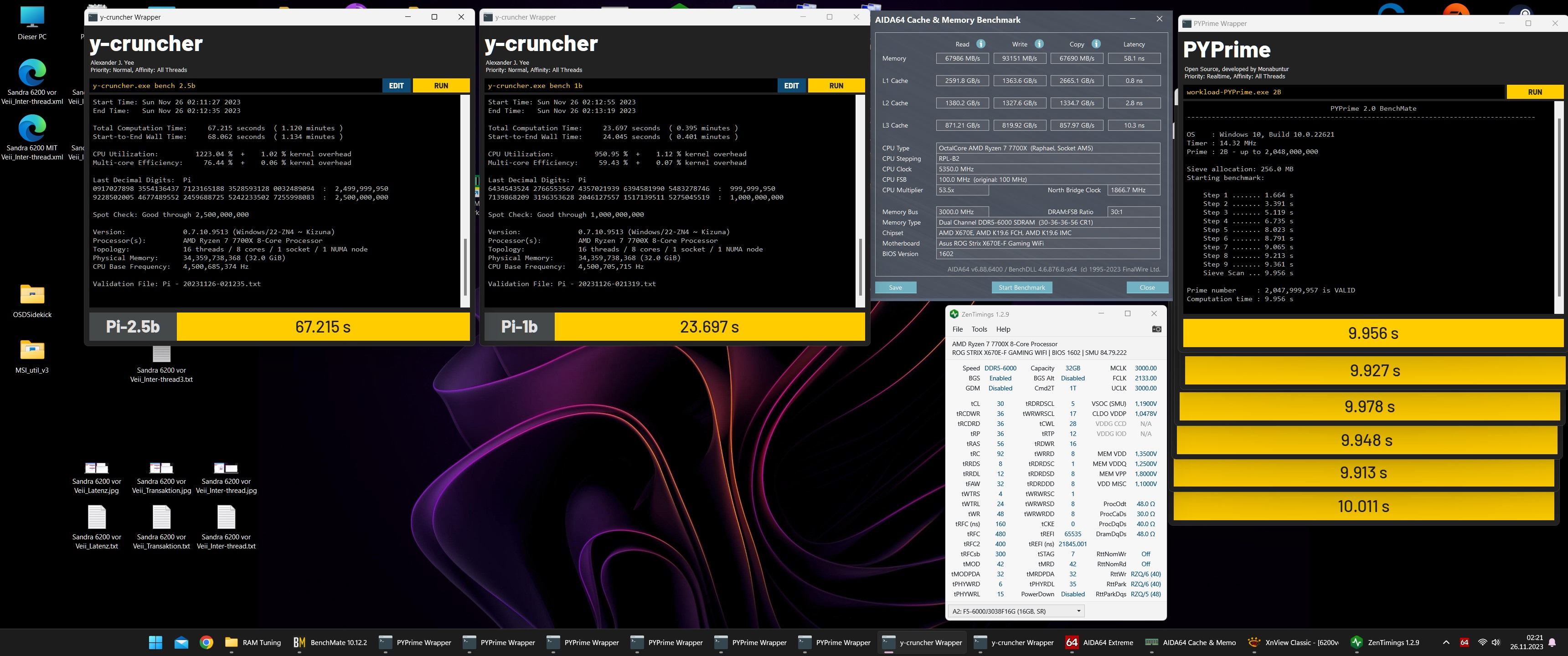Click the Pi-1b 23.697 s result bar
The width and height of the screenshot is (1568, 656).
(675, 327)
